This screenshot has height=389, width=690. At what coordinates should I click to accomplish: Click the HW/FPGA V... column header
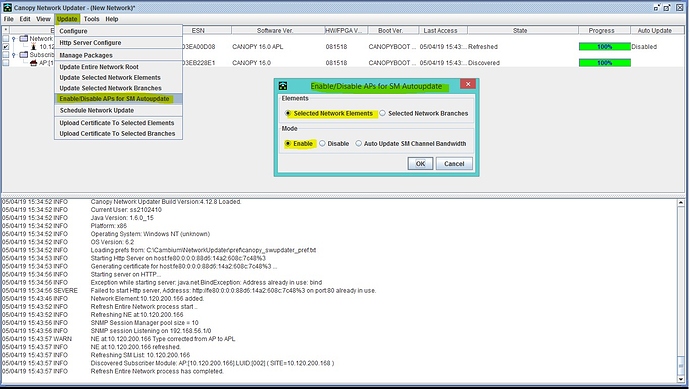click(345, 30)
